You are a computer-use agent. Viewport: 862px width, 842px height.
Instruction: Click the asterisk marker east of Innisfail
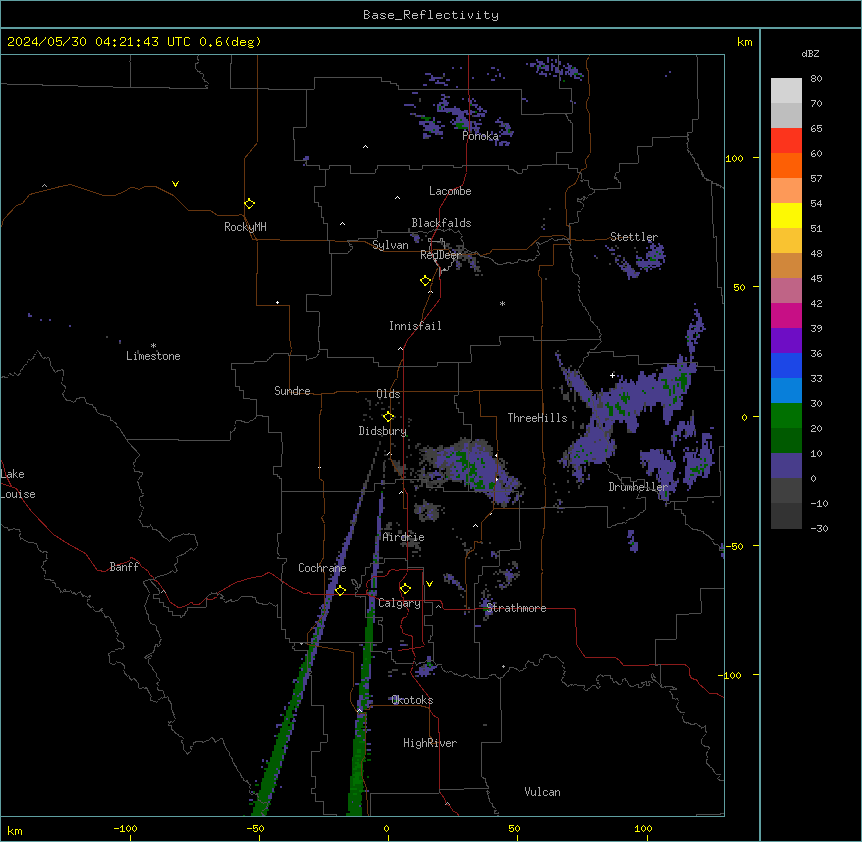coord(502,304)
